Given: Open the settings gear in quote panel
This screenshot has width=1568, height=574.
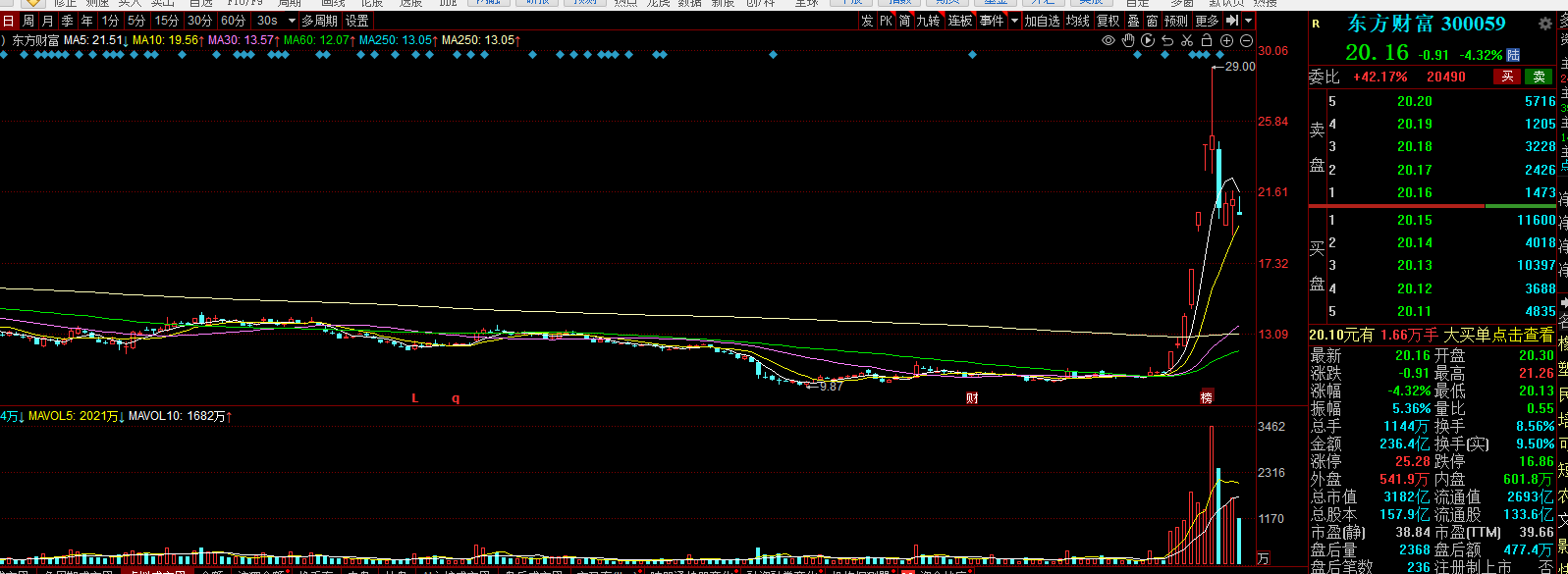Looking at the screenshot, I should (1545, 24).
